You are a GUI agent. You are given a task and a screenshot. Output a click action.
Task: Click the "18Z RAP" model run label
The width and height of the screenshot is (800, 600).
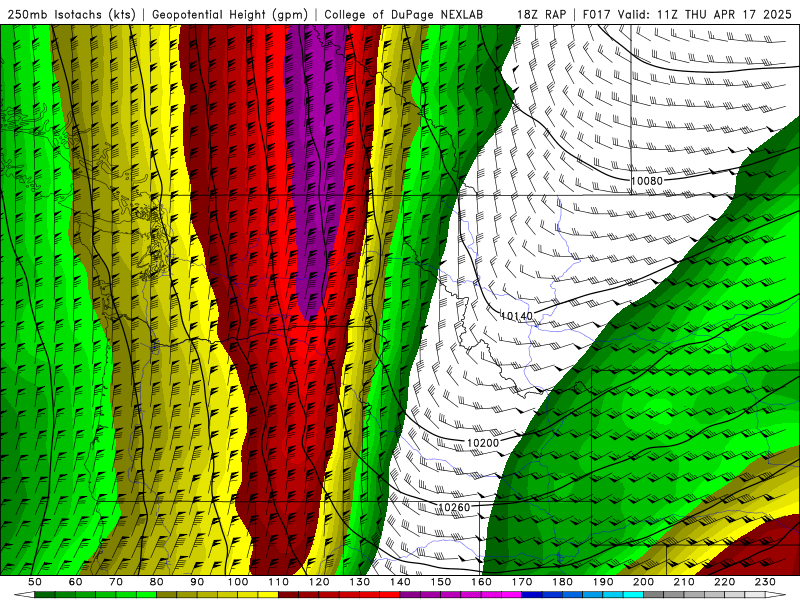click(541, 14)
